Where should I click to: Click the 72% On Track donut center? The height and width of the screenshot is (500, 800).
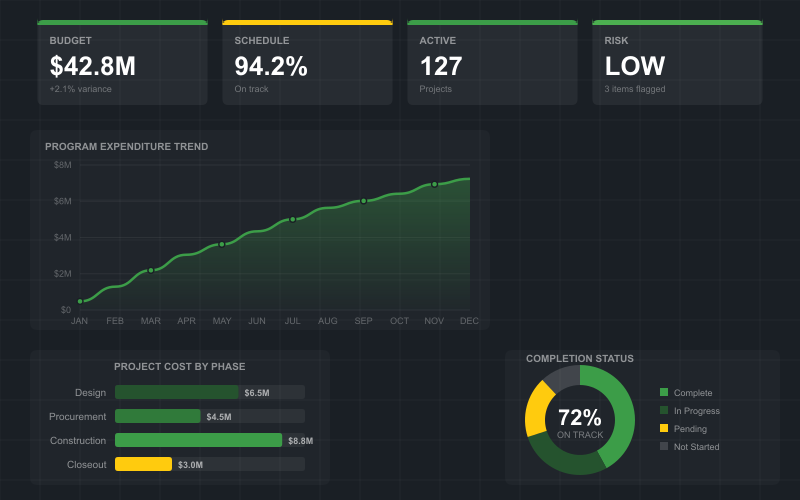click(x=580, y=421)
